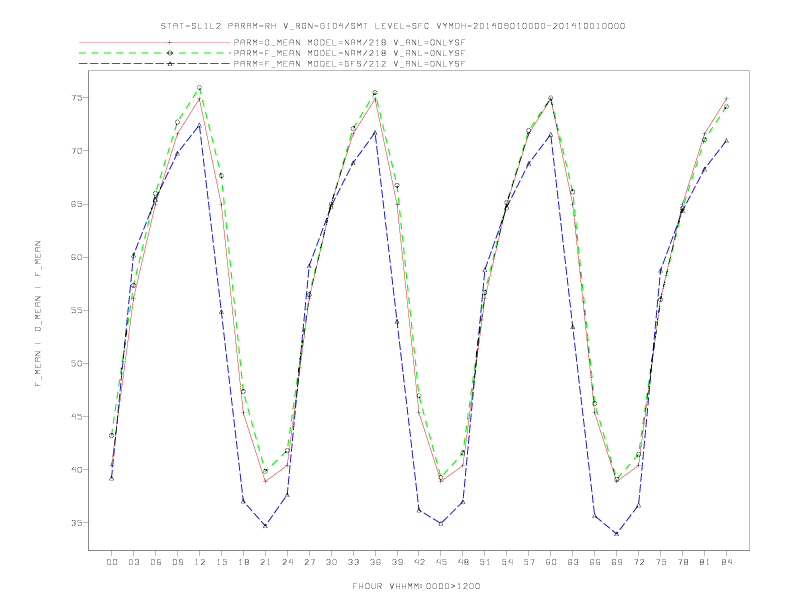The height and width of the screenshot is (612, 792).
Task: Click x-axis forecast hour label 27
Action: pyautogui.click(x=309, y=562)
